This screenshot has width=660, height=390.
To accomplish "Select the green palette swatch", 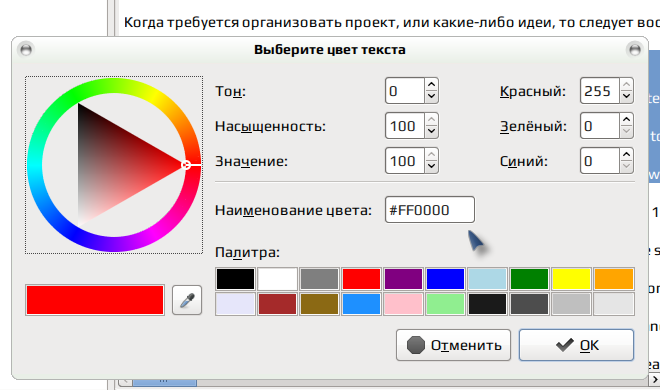I will [x=530, y=279].
